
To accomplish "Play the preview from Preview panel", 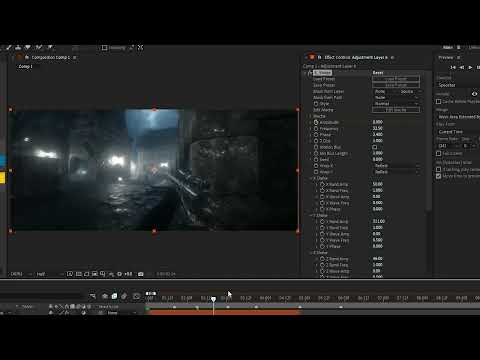I will click(470, 67).
